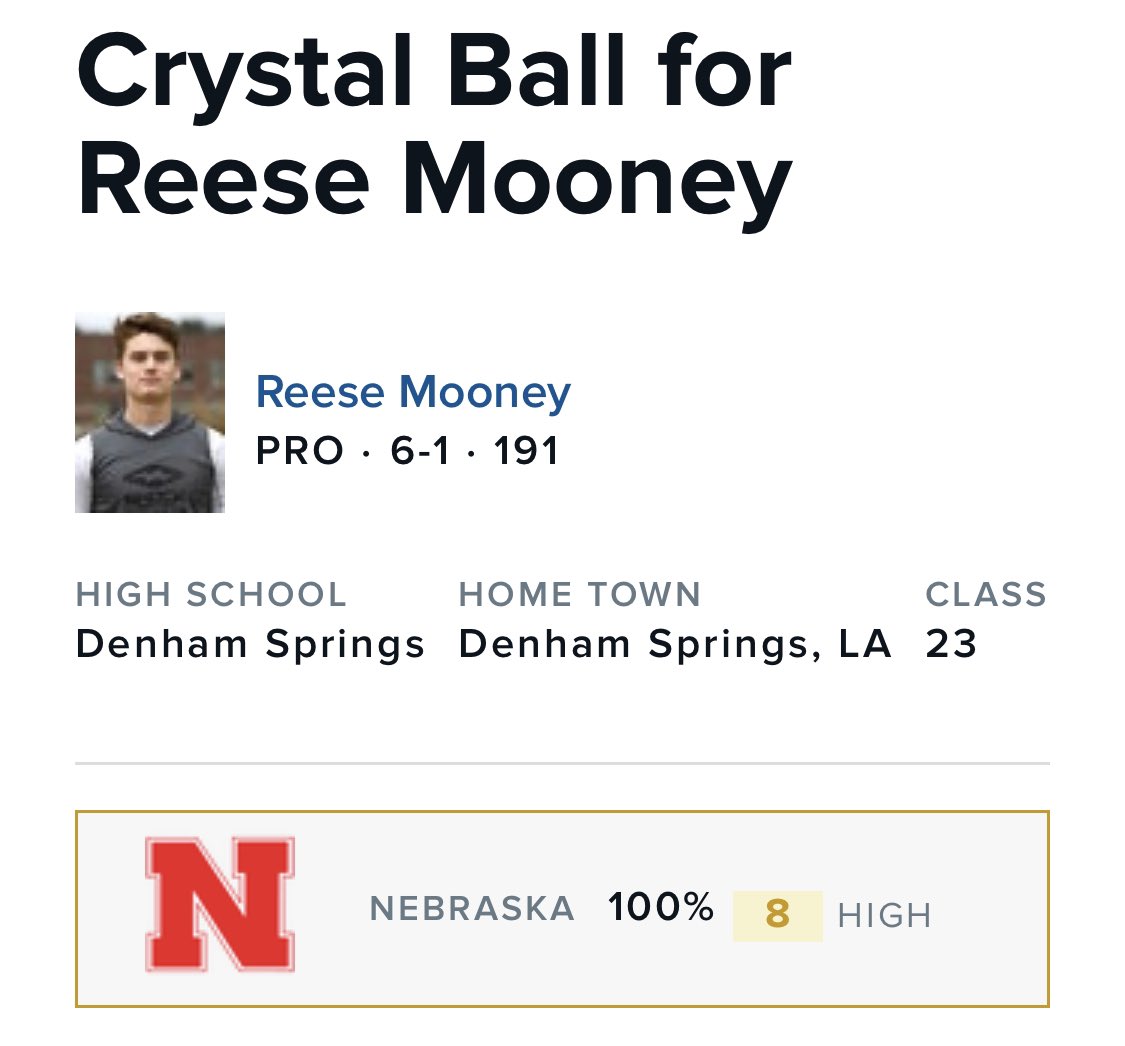Click the HIGH confidence label

[885, 915]
